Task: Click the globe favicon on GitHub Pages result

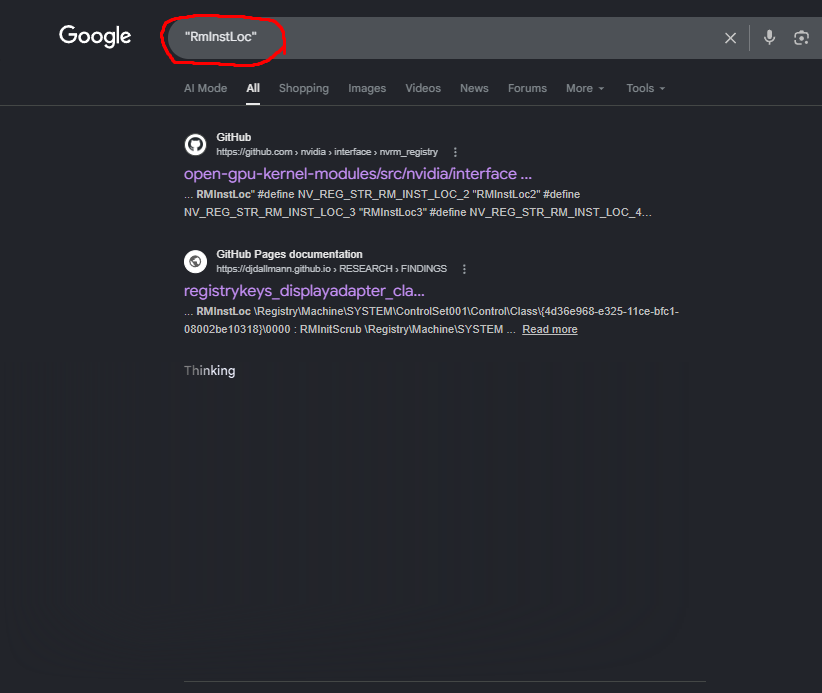Action: [x=196, y=261]
